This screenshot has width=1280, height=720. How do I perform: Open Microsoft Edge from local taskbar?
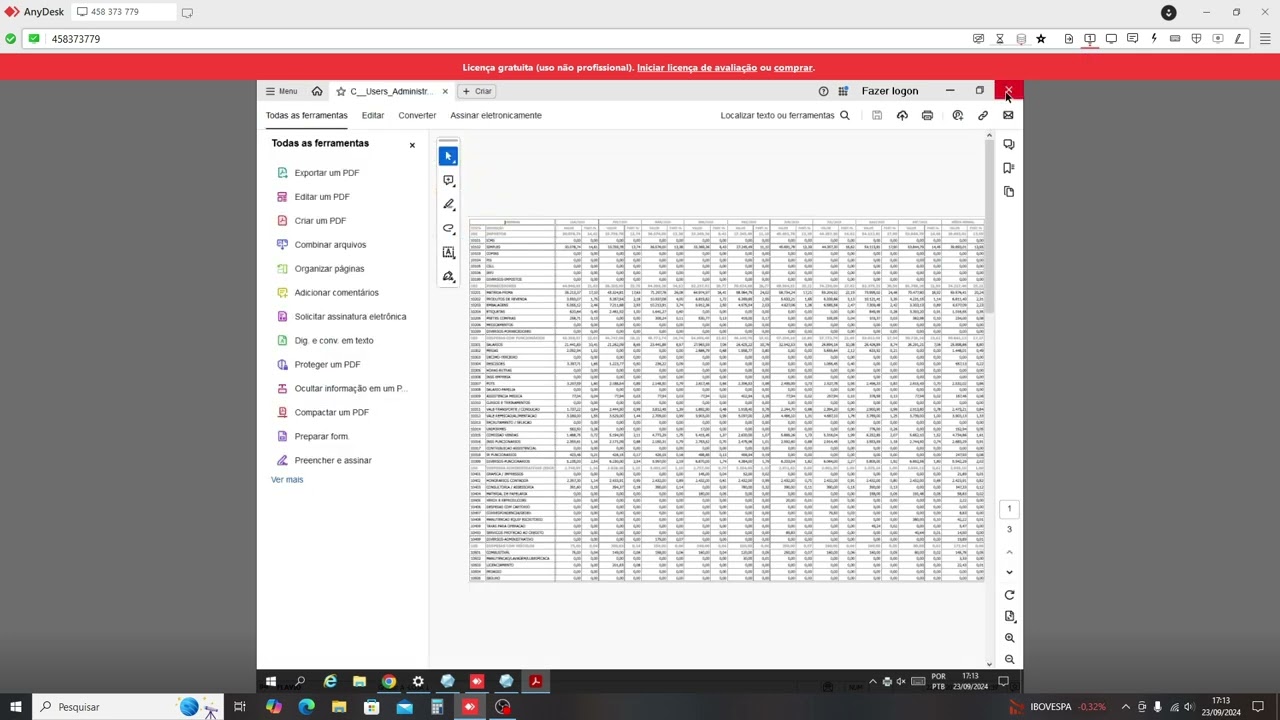(x=306, y=707)
